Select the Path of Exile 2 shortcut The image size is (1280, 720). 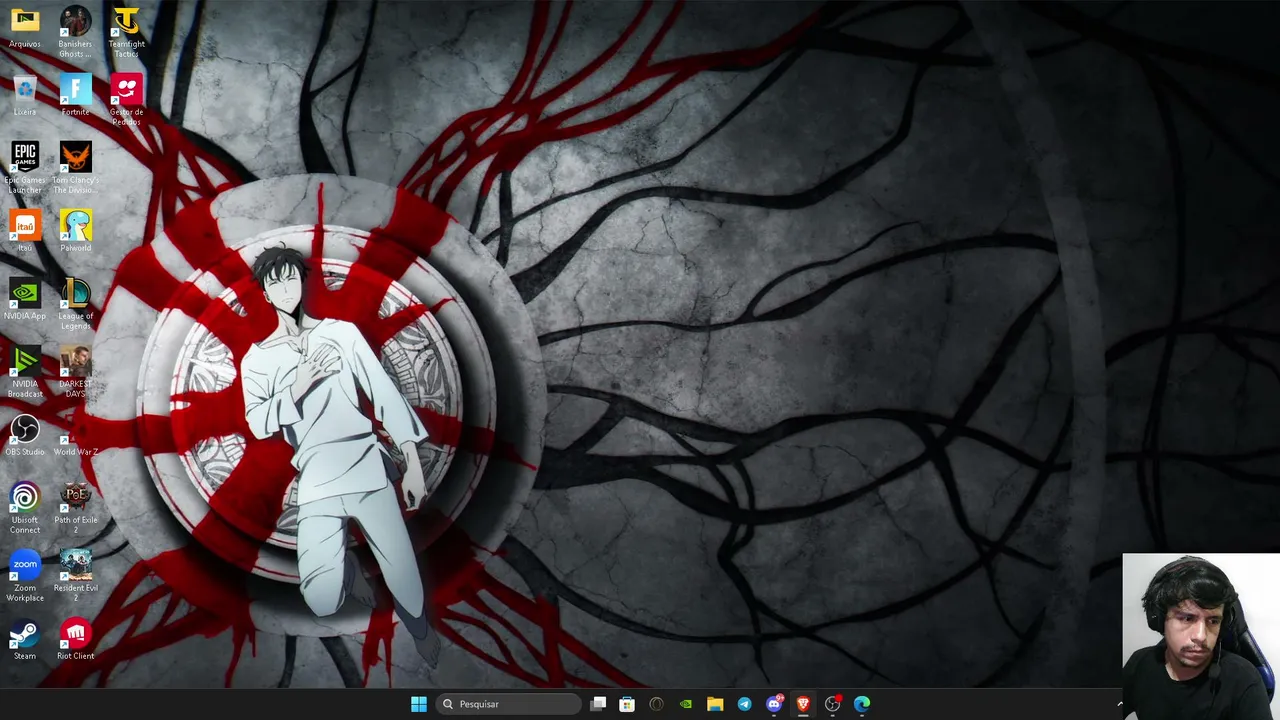point(75,508)
